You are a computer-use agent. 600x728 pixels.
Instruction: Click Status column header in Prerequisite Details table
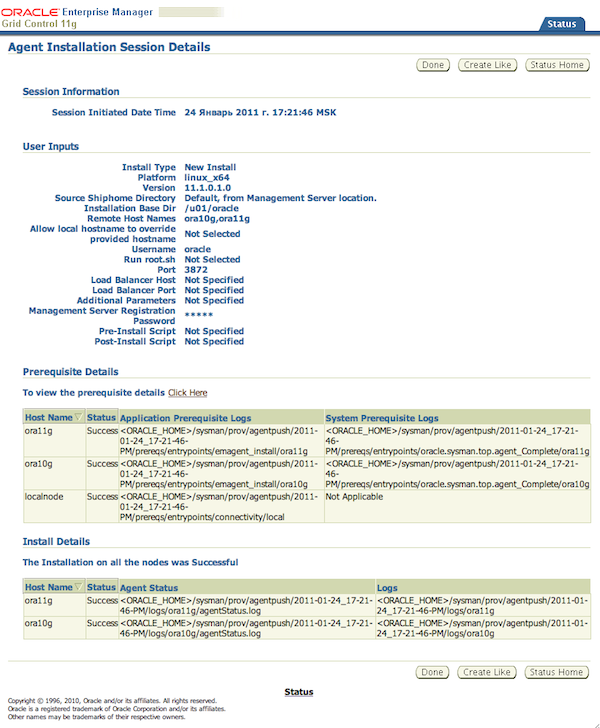point(102,417)
